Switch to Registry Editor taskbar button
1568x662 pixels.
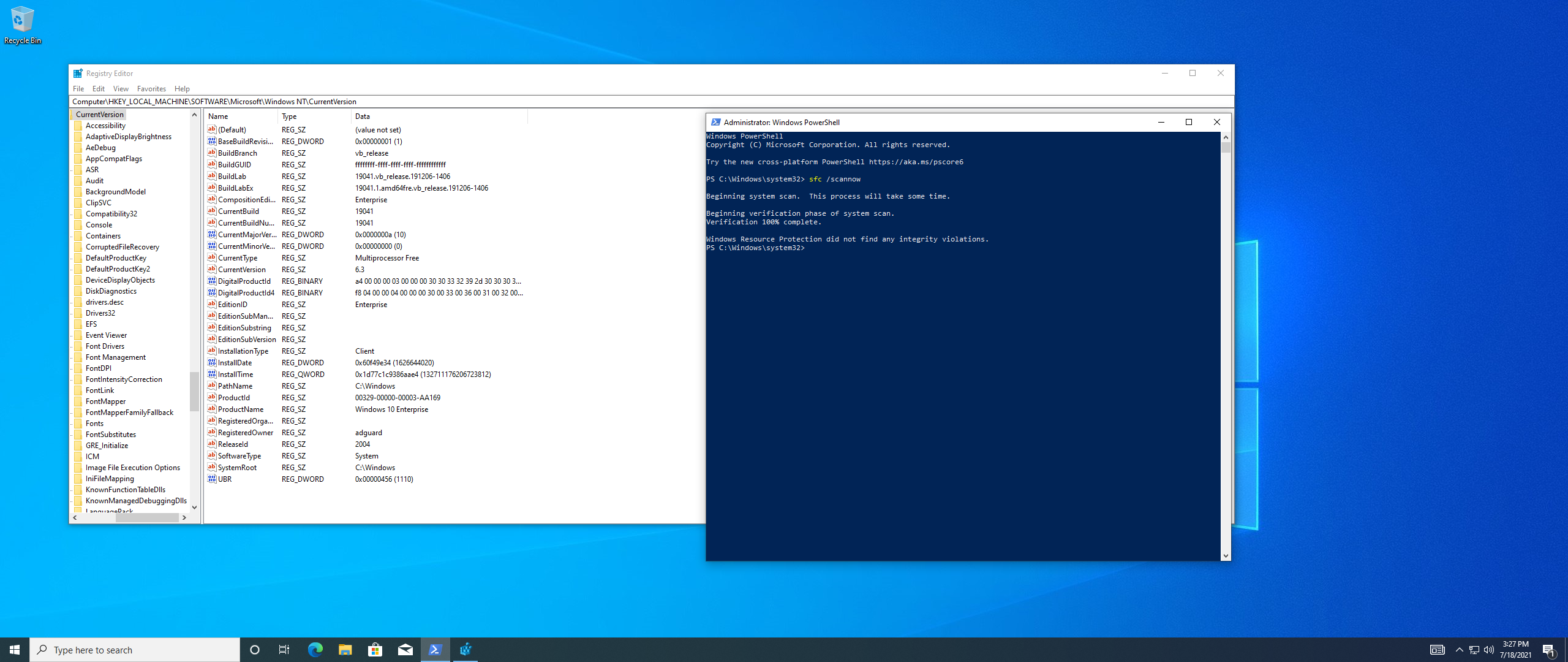tap(465, 650)
